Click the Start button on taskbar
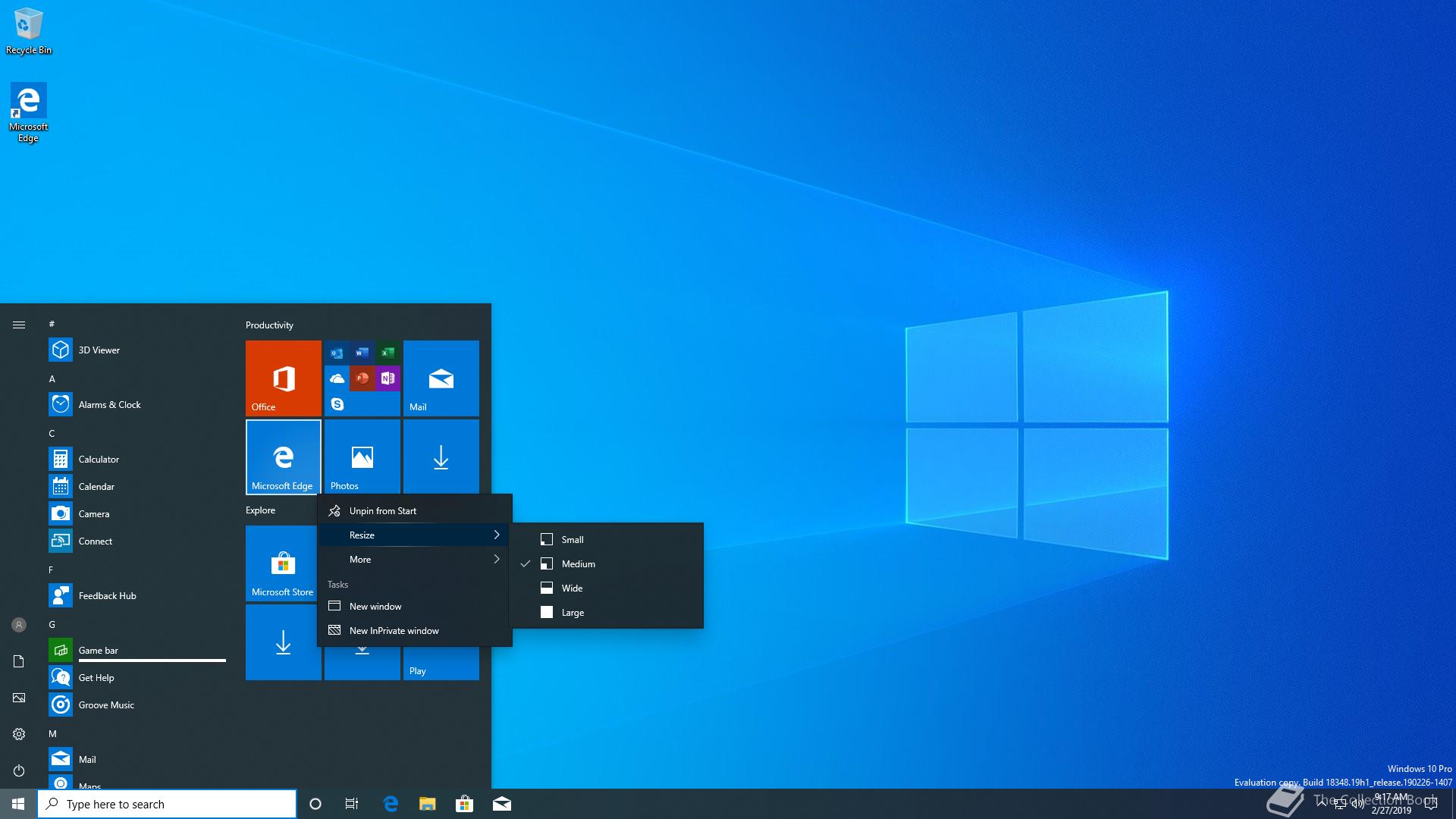The height and width of the screenshot is (819, 1456). pyautogui.click(x=18, y=804)
